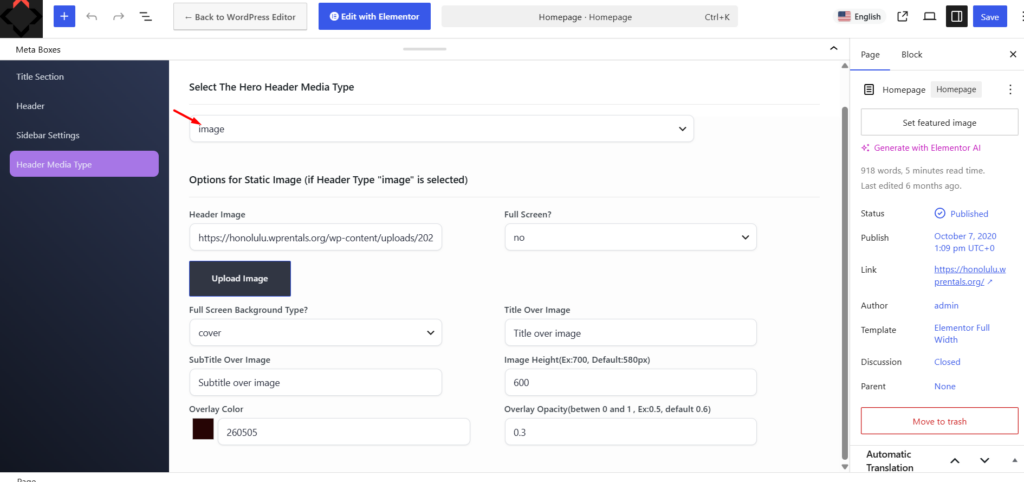The height and width of the screenshot is (482, 1024).
Task: Click the Title Over Image field
Action: [630, 332]
